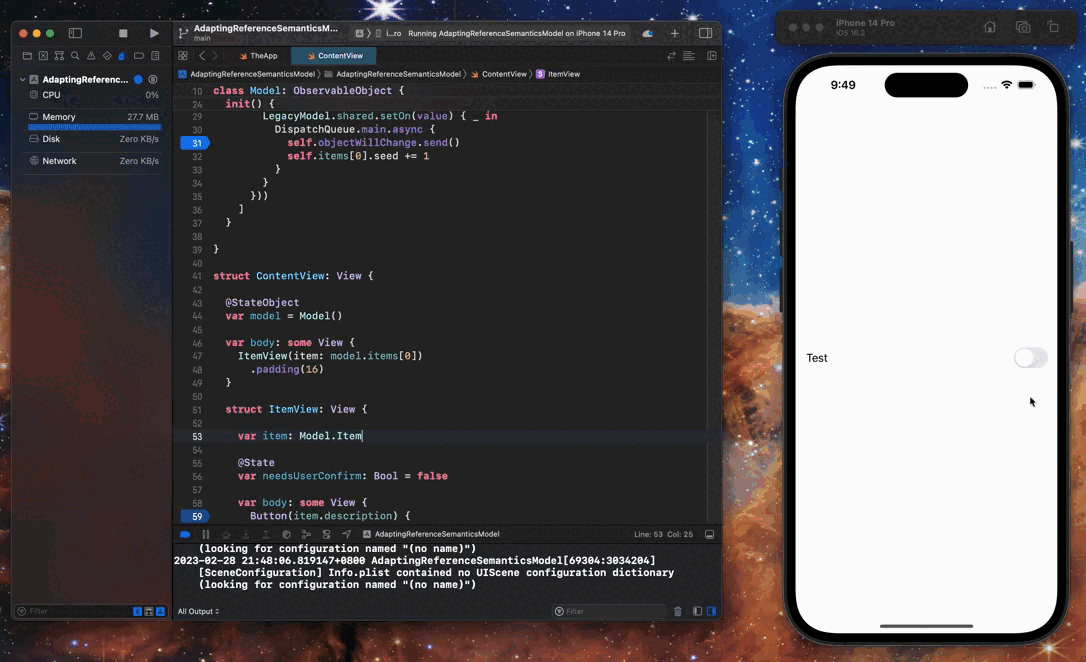This screenshot has width=1086, height=662.
Task: Click the source control branch icon
Action: pyautogui.click(x=183, y=33)
